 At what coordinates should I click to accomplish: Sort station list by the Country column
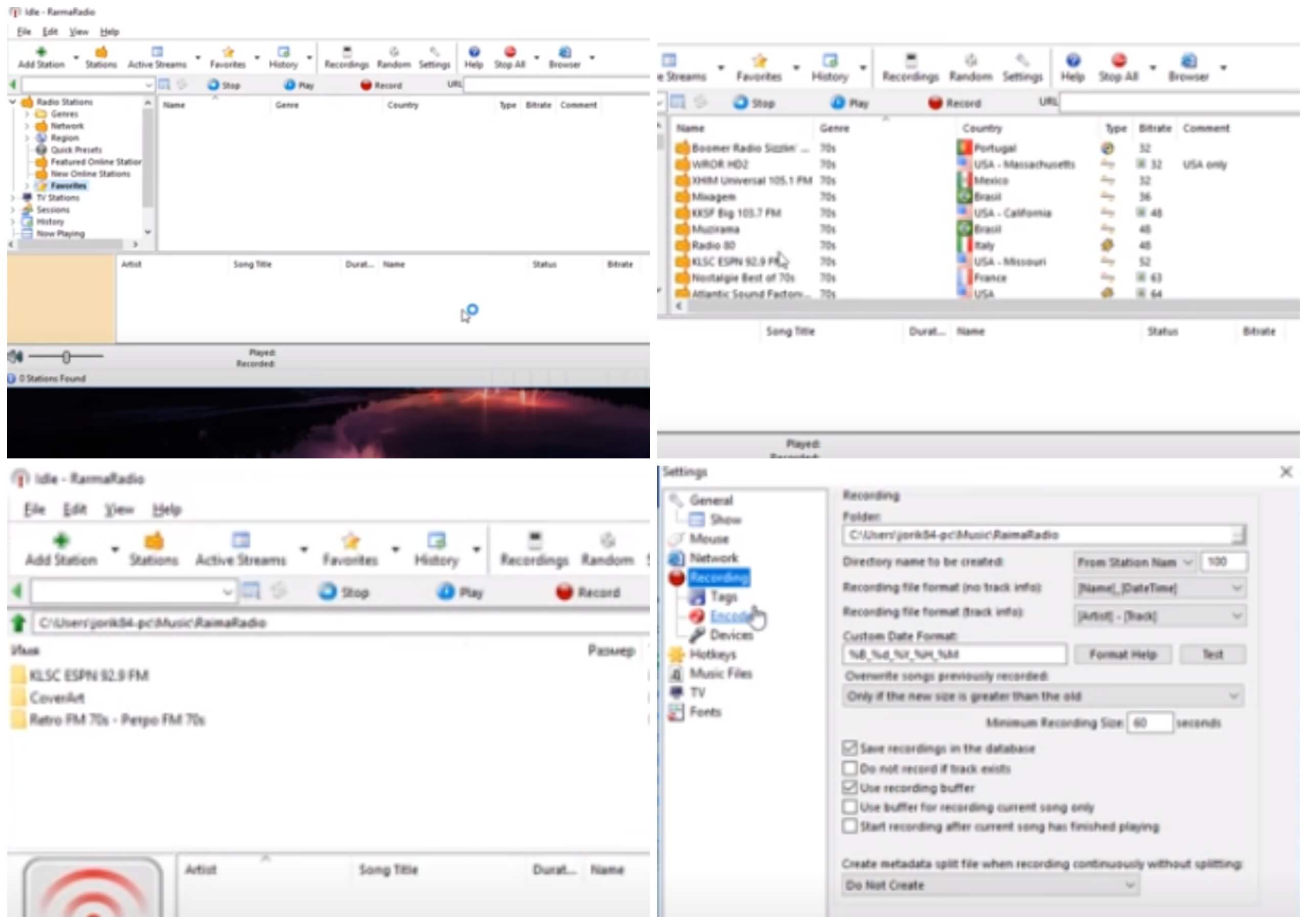point(983,128)
